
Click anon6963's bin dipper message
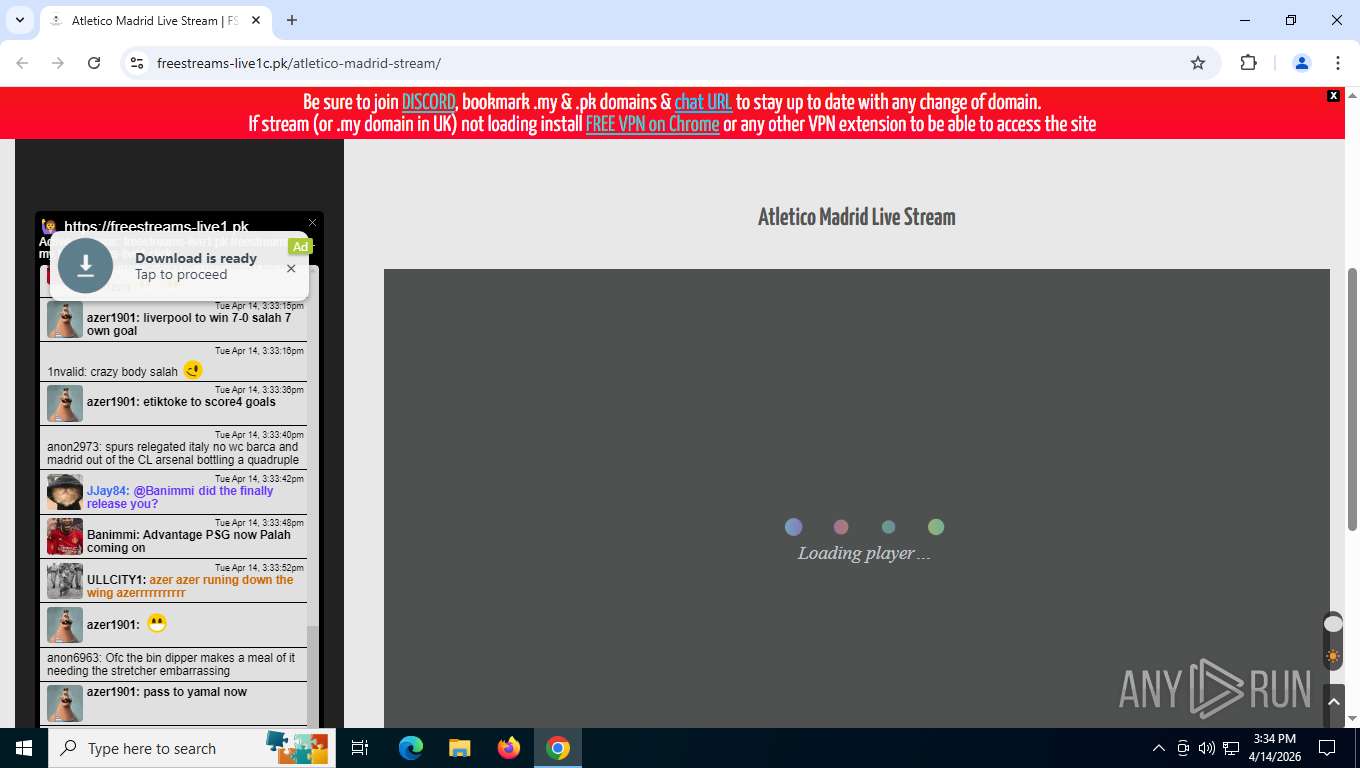coord(171,664)
